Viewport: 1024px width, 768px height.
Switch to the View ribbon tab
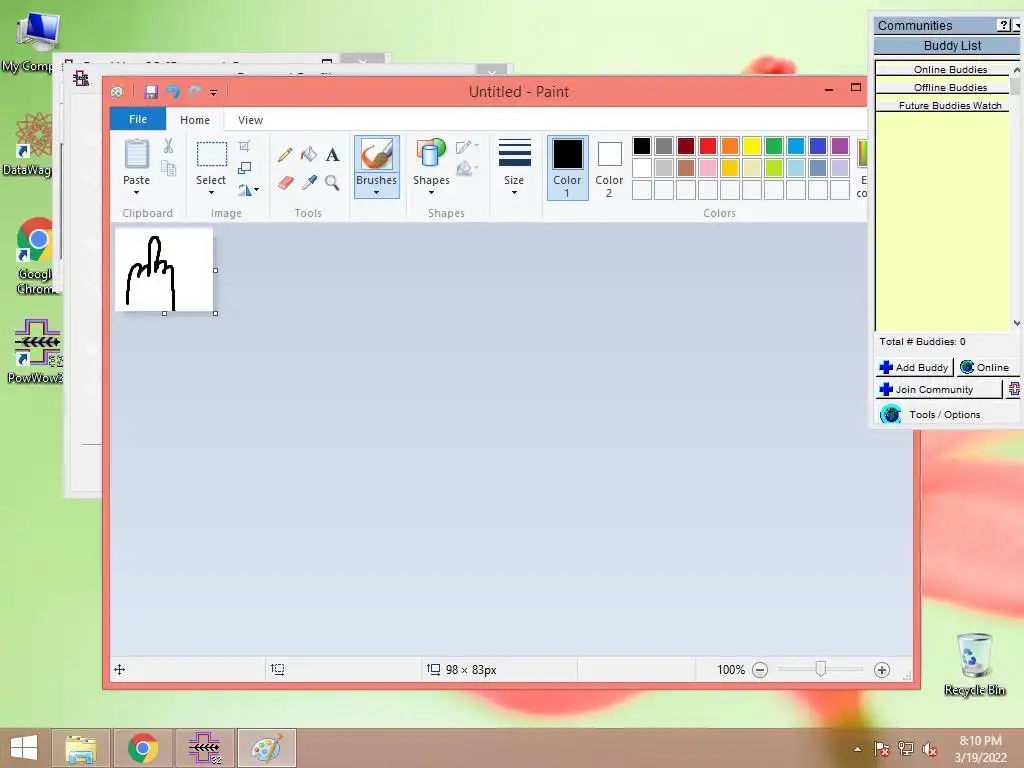(x=250, y=120)
